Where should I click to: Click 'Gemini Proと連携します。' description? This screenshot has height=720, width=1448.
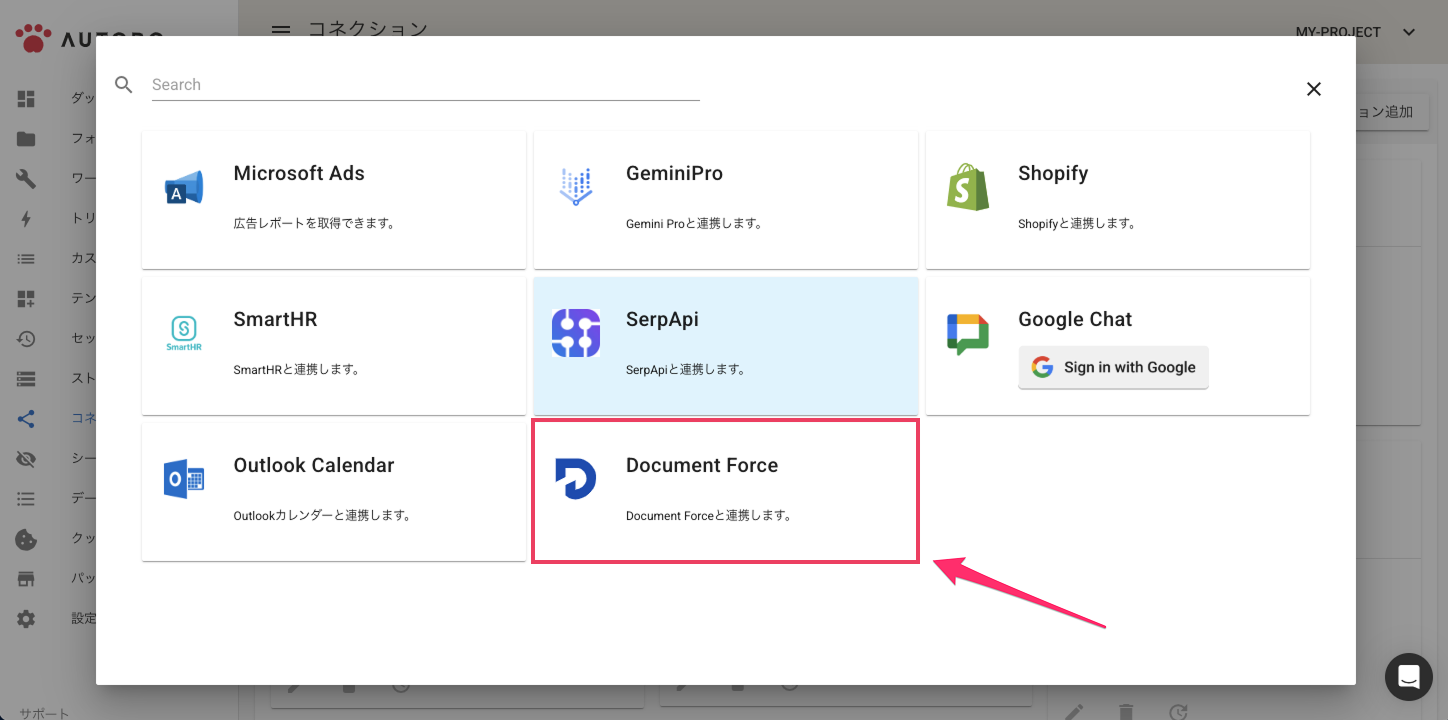click(x=694, y=223)
